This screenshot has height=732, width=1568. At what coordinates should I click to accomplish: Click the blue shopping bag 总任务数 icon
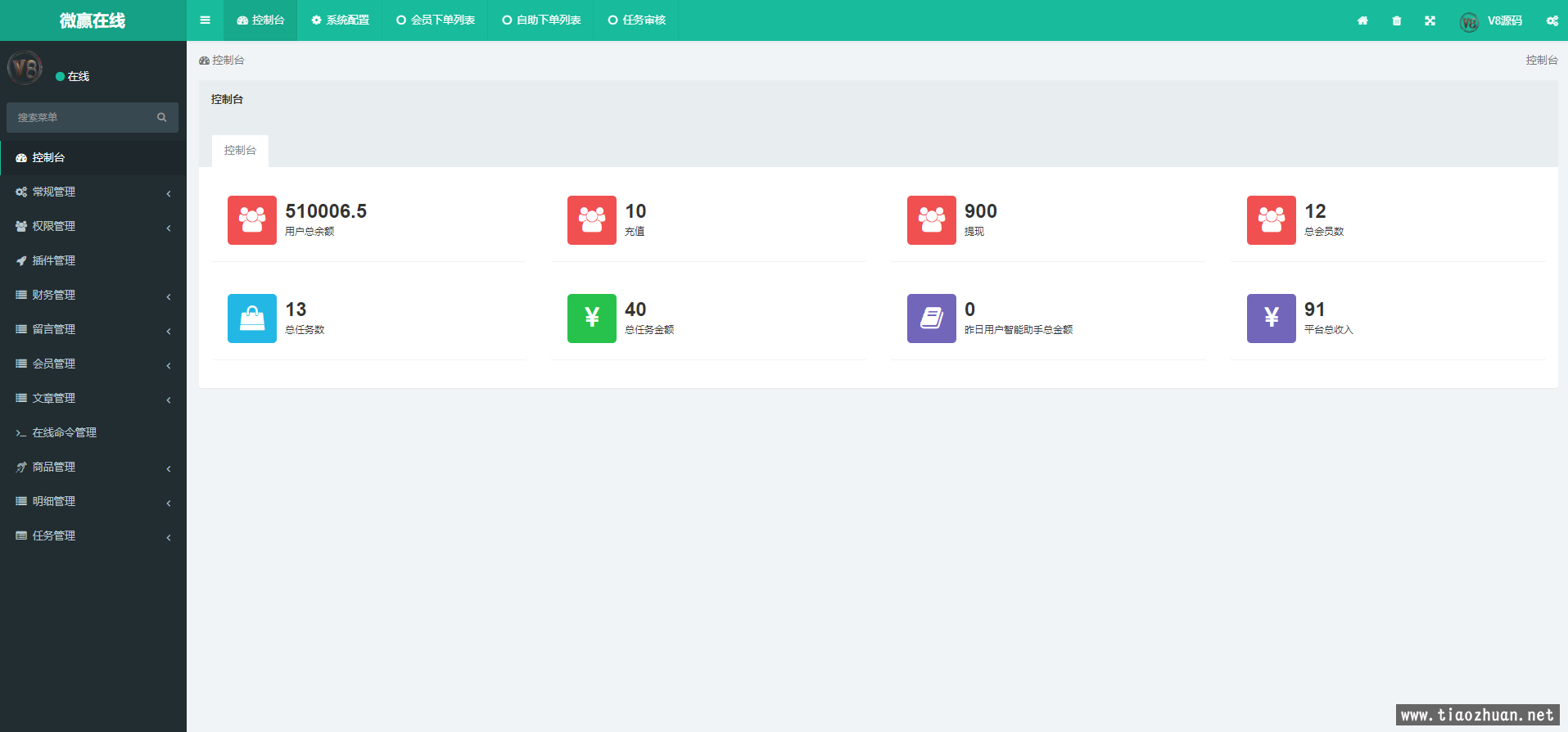point(252,319)
